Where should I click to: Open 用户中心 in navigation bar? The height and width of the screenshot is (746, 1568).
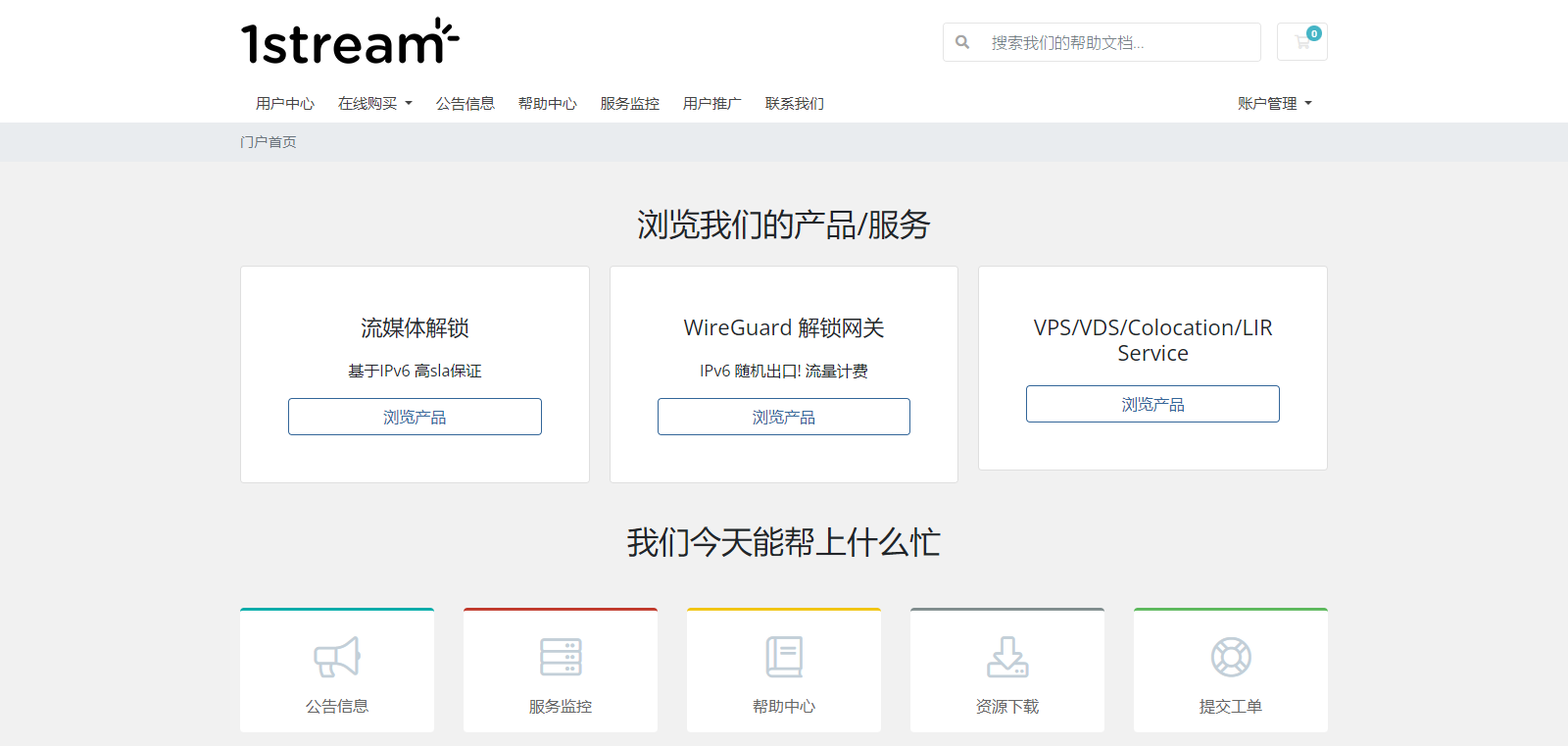(x=285, y=103)
